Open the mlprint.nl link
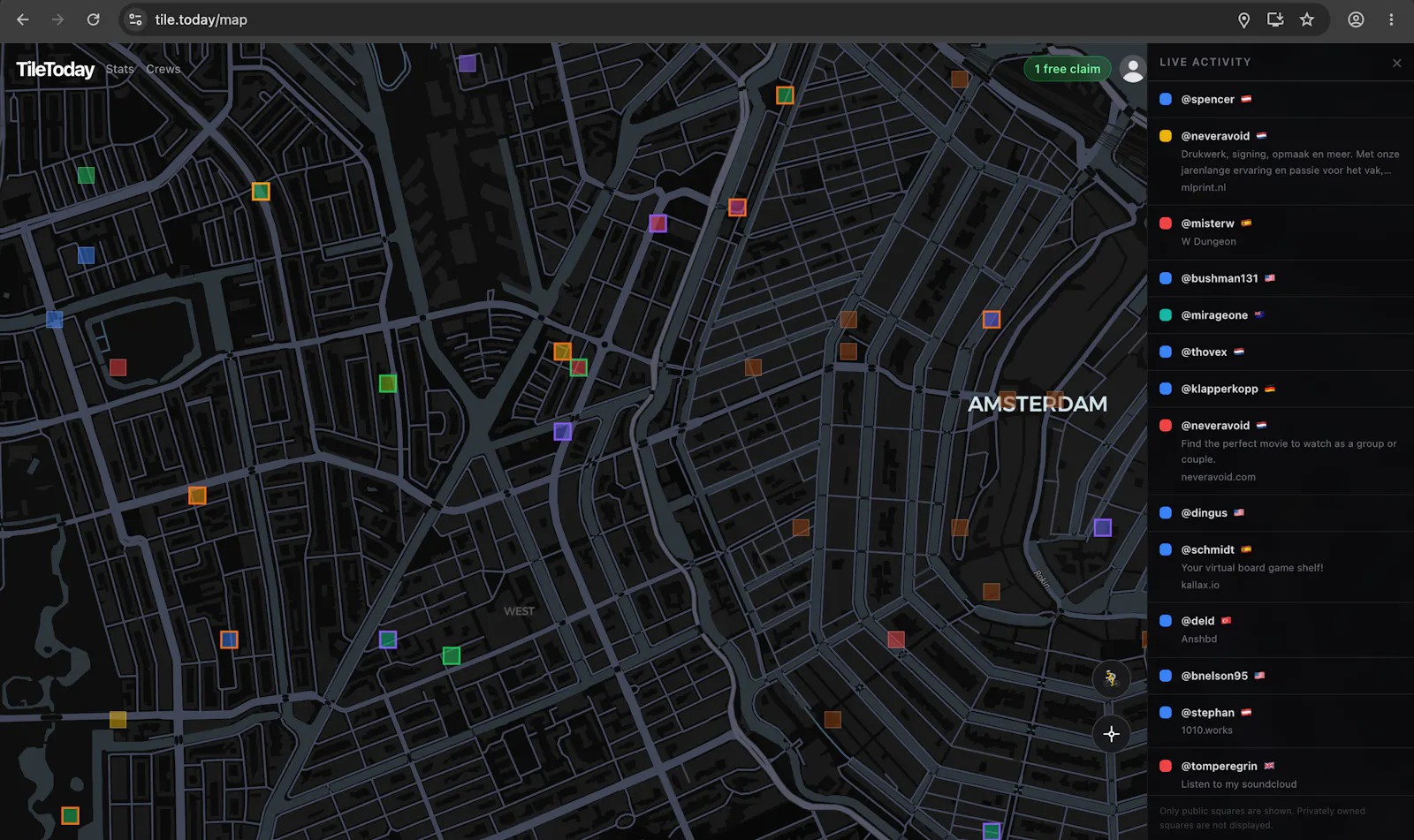The width and height of the screenshot is (1414, 840). pos(1204,187)
